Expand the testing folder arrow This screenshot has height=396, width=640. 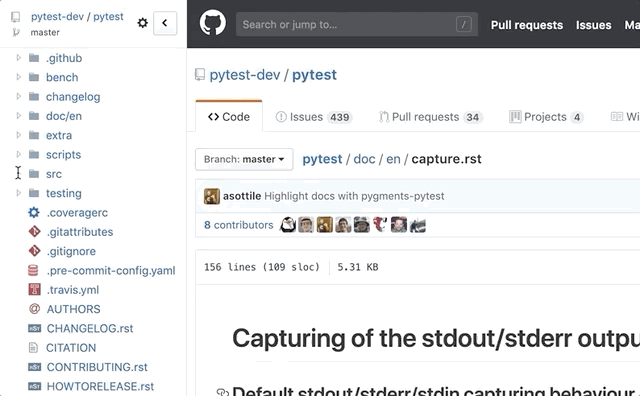coord(18,193)
